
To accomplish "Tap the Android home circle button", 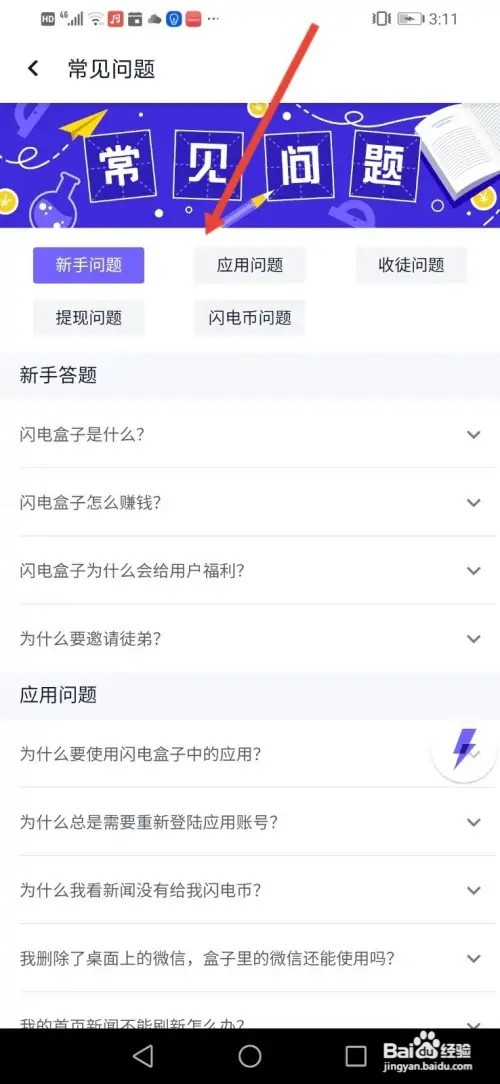I will coord(250,1055).
